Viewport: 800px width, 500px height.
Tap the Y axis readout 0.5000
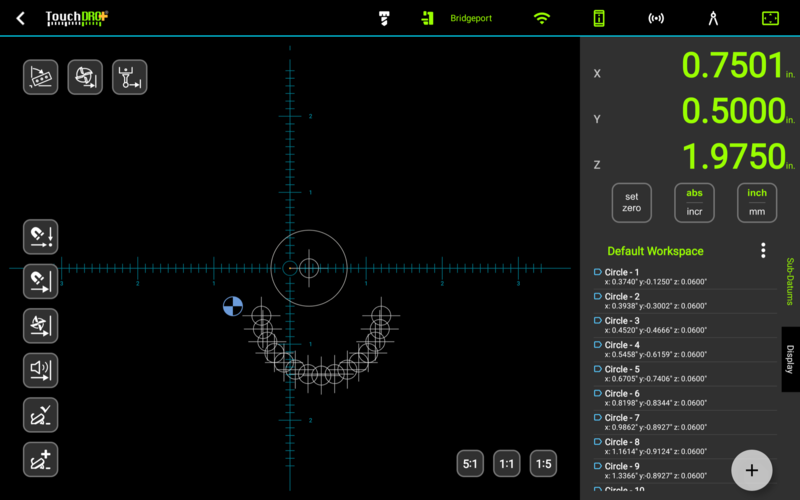(x=733, y=111)
